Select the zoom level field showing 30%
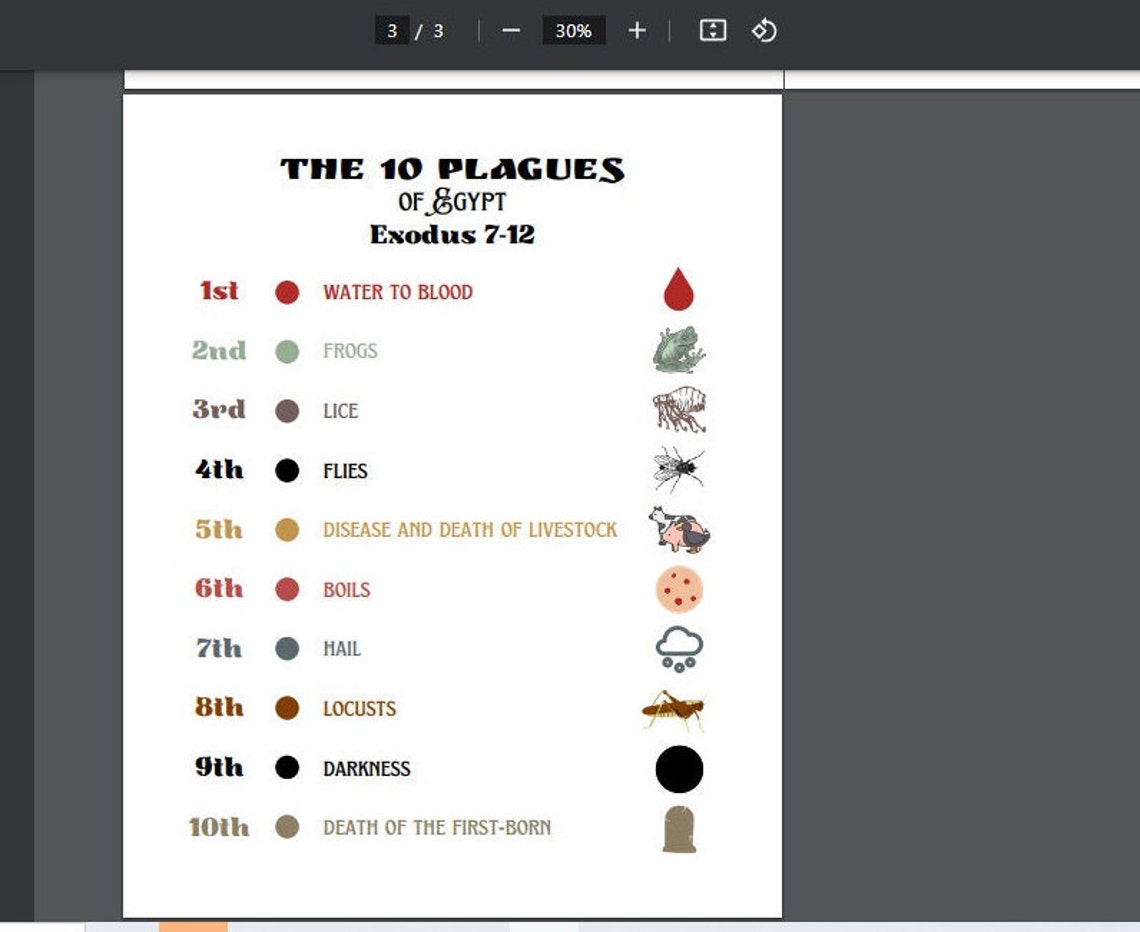 pyautogui.click(x=572, y=30)
